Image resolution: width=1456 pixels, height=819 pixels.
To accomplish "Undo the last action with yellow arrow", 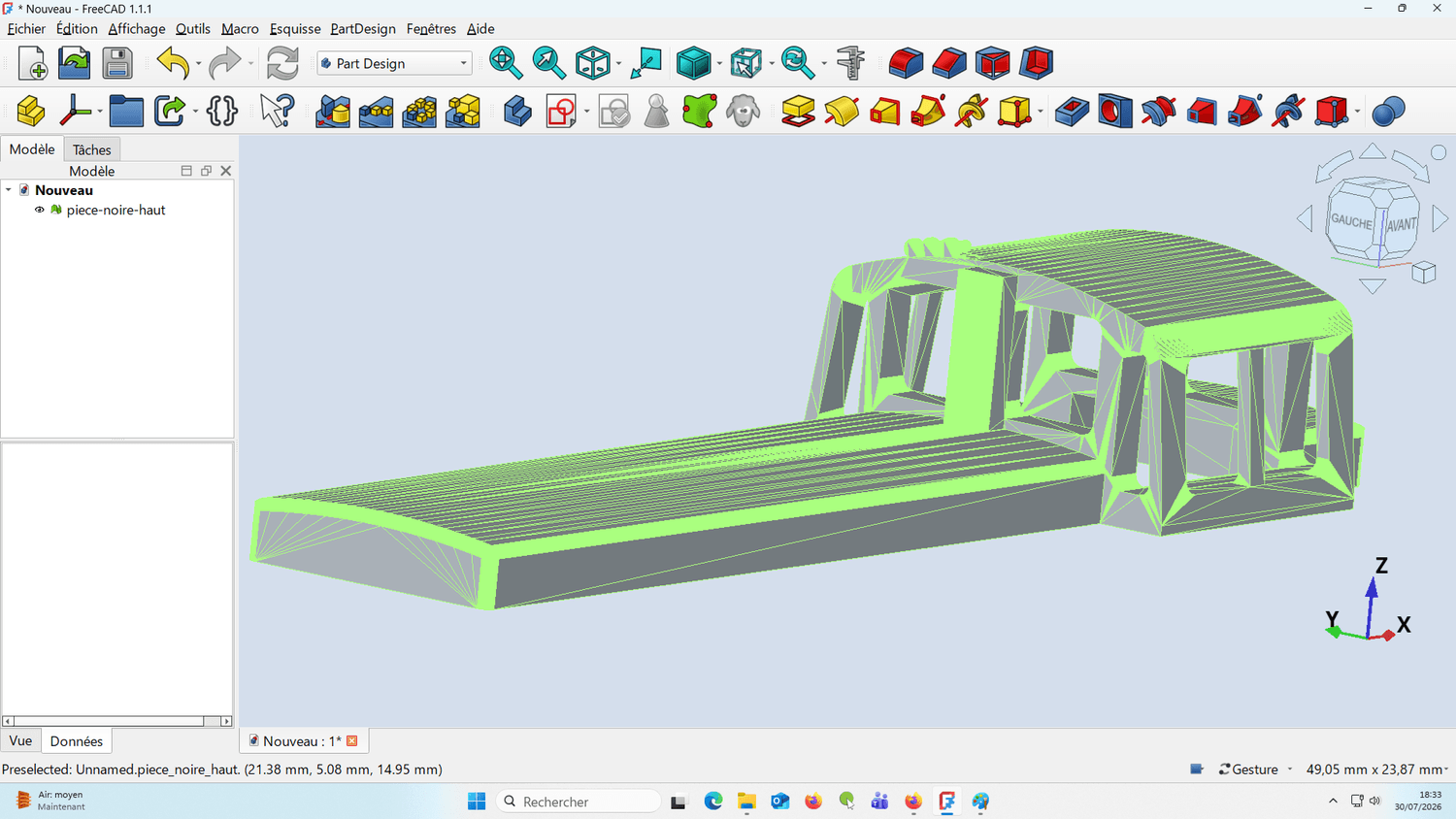I will [x=173, y=63].
